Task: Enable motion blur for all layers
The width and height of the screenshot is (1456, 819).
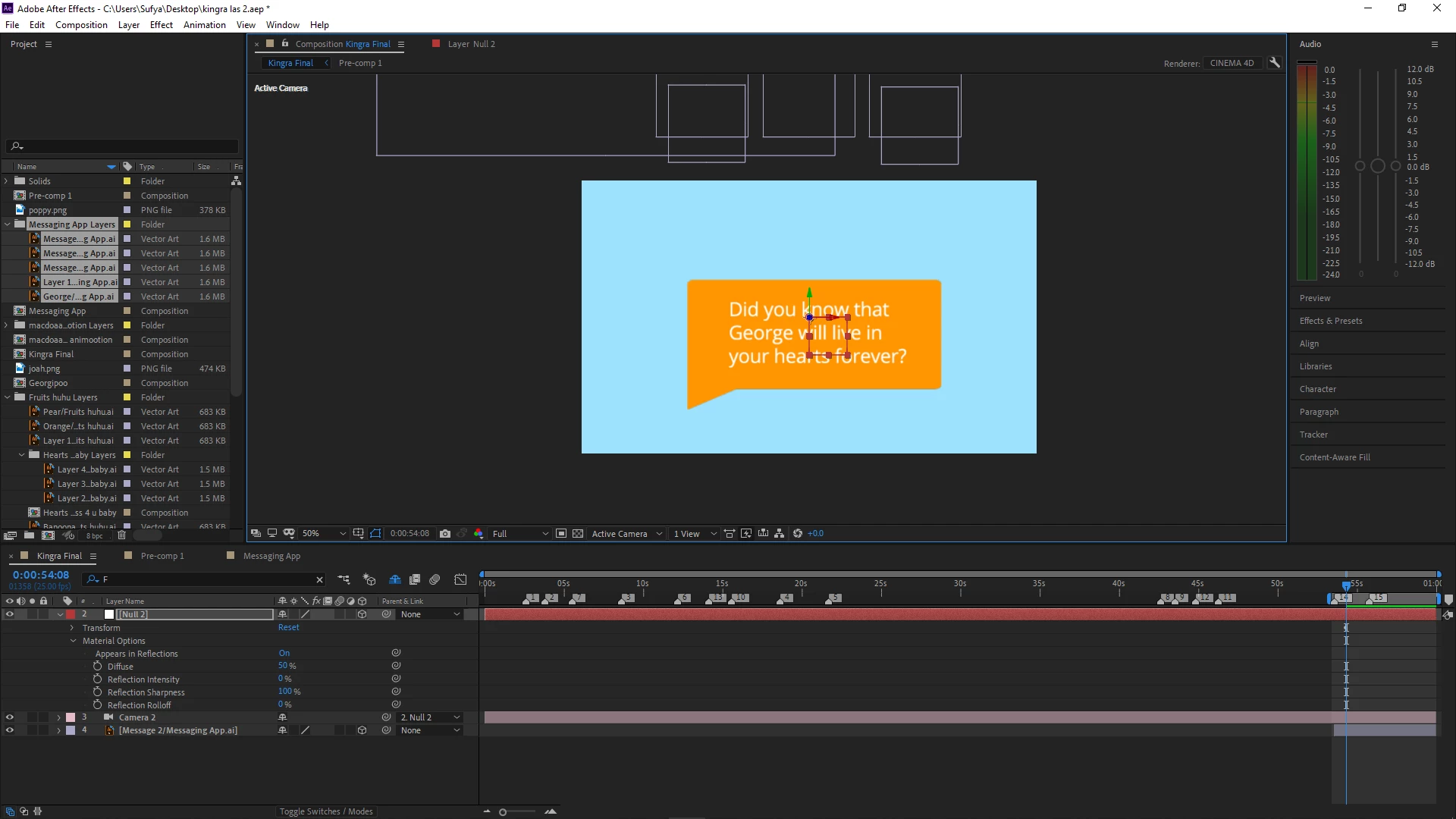Action: tap(435, 579)
